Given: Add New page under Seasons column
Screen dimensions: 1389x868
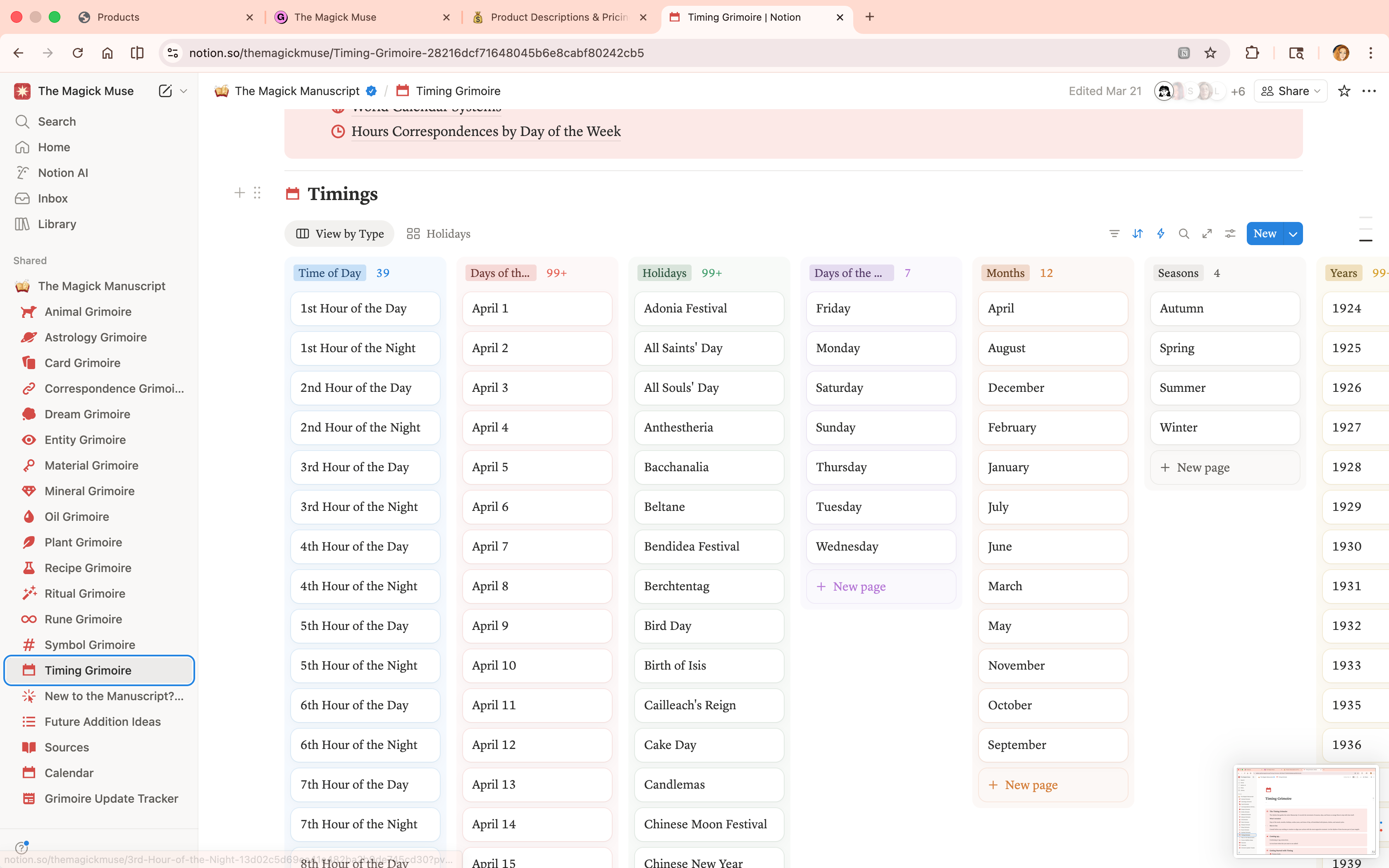Looking at the screenshot, I should coord(1224,467).
